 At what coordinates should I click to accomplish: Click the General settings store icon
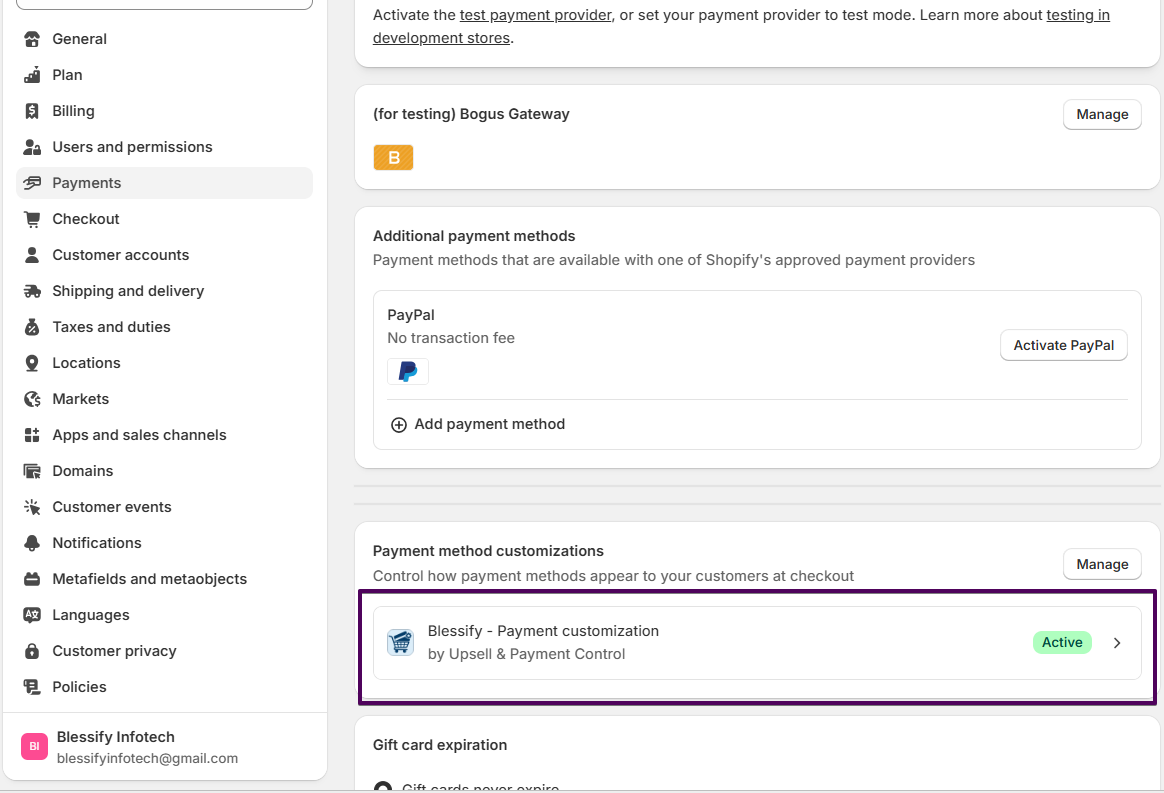coord(32,39)
